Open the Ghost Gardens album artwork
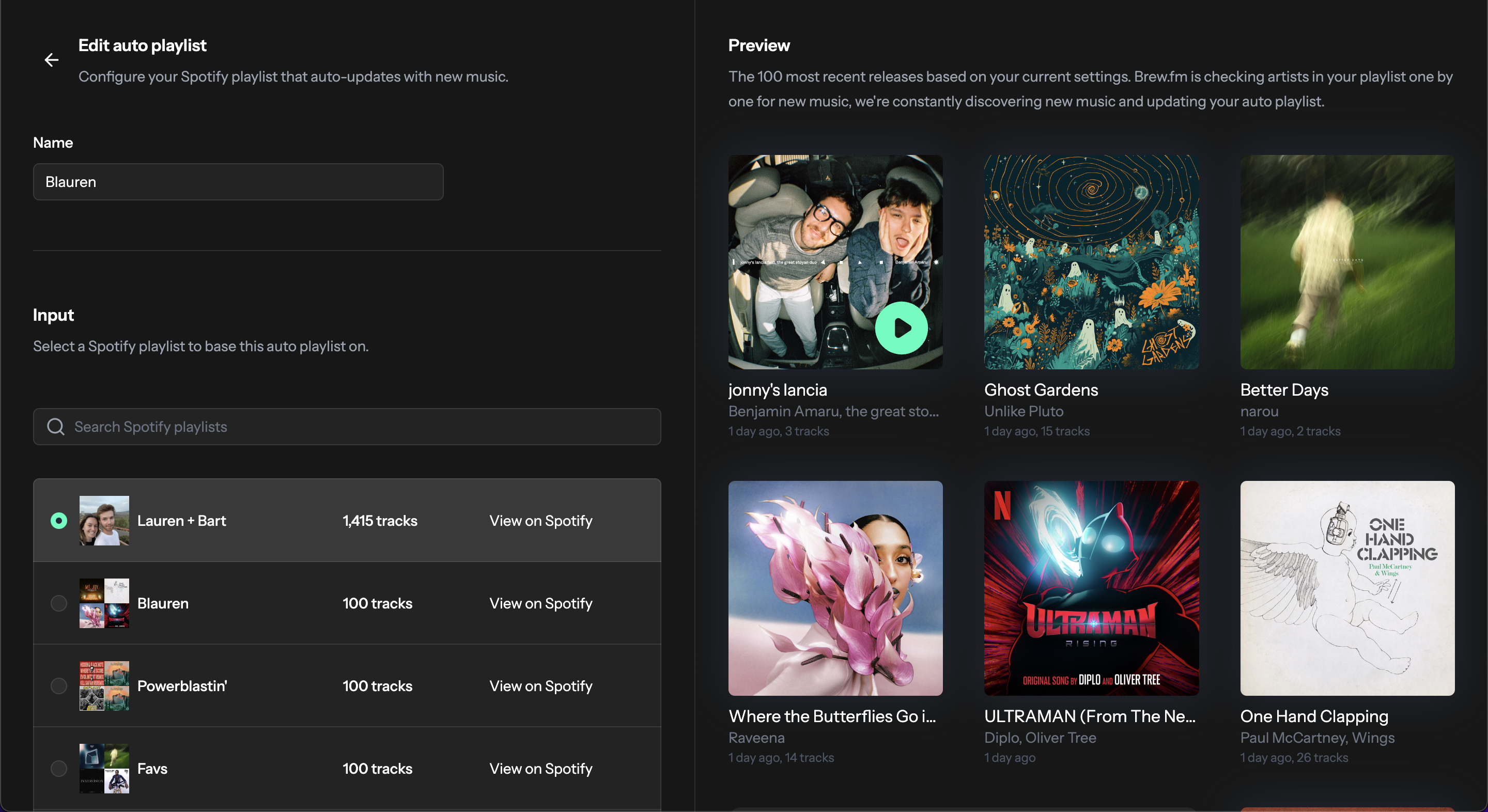Viewport: 1488px width, 812px height. (x=1091, y=261)
